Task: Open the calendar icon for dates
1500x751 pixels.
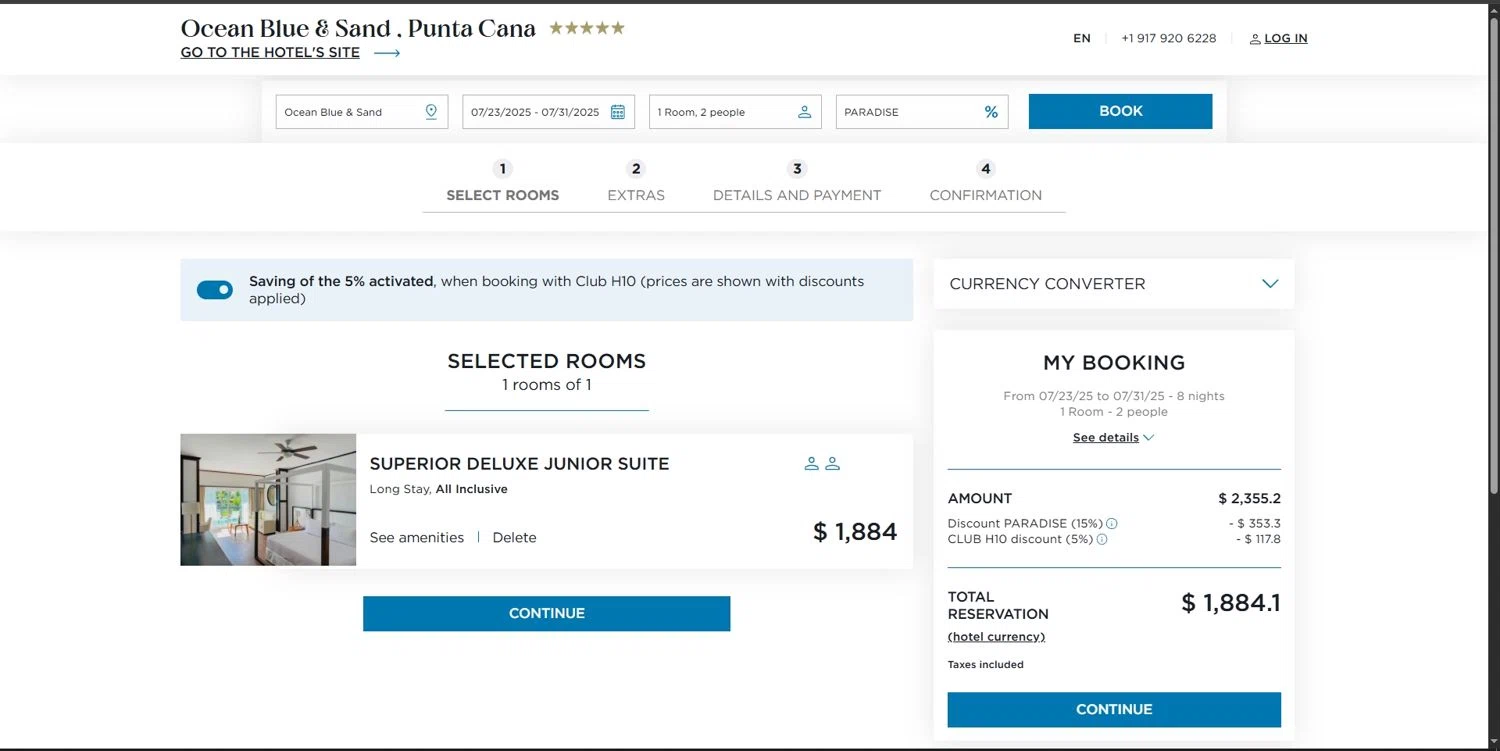Action: [x=618, y=112]
